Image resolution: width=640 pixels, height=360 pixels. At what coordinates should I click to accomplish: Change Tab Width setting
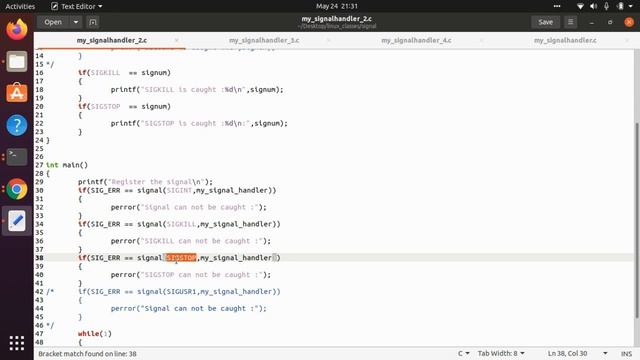coord(501,353)
